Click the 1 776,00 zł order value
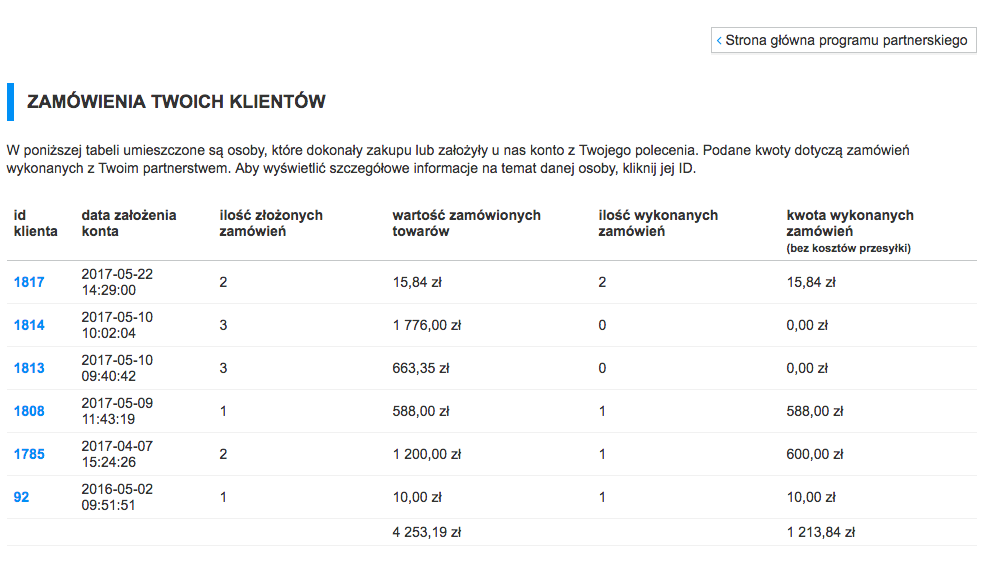Viewport: 983px width, 575px height. click(x=426, y=325)
